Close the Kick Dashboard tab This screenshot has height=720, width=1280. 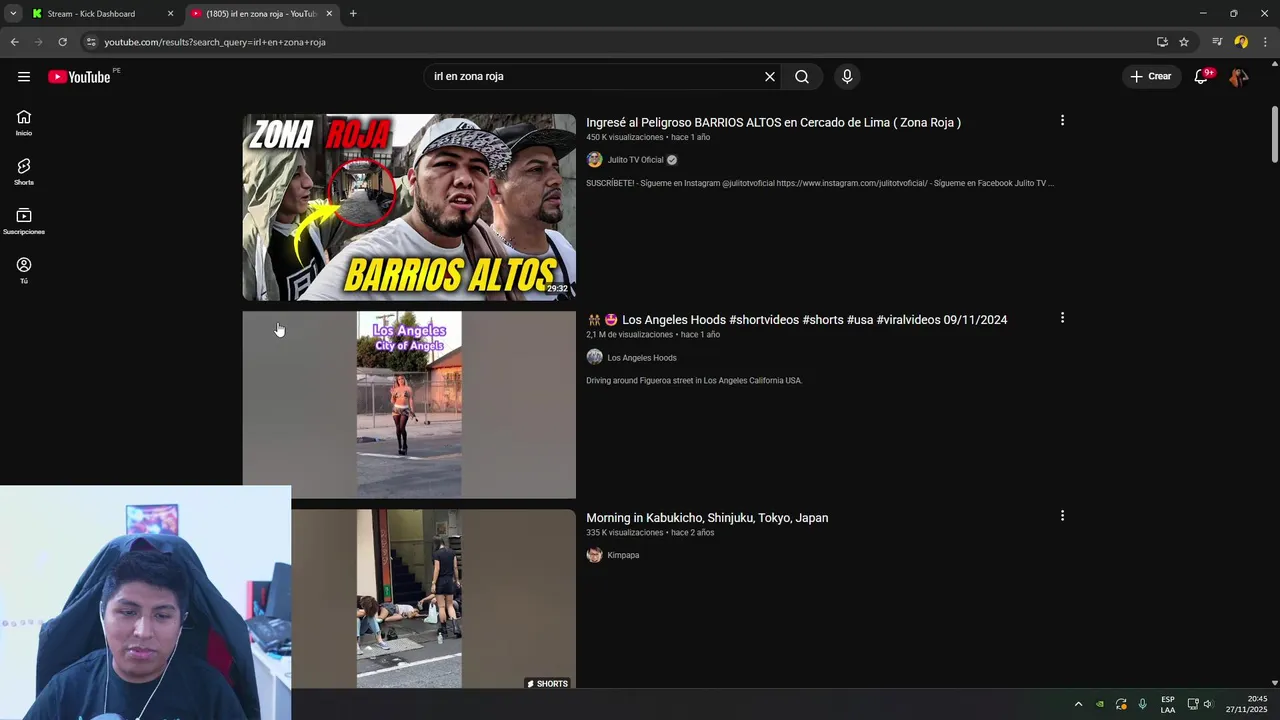[170, 14]
